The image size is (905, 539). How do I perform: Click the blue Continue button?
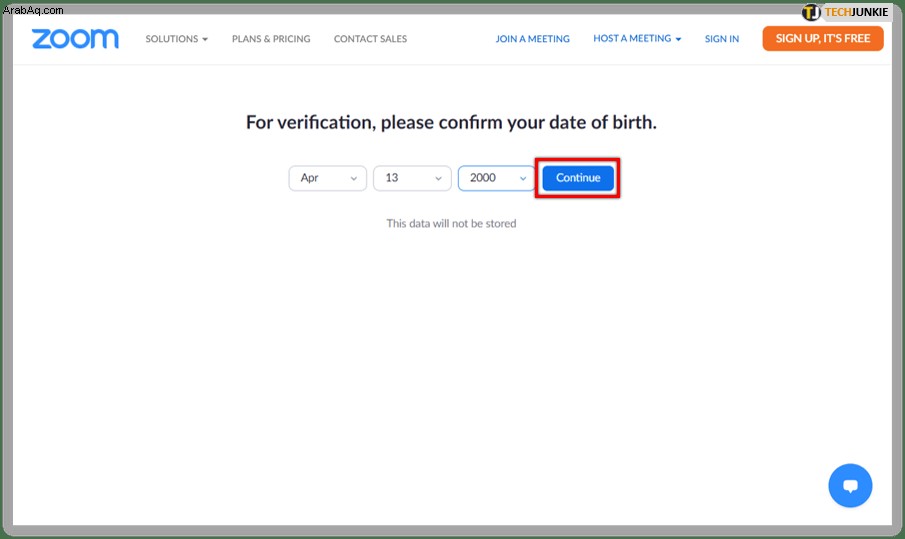click(x=578, y=178)
